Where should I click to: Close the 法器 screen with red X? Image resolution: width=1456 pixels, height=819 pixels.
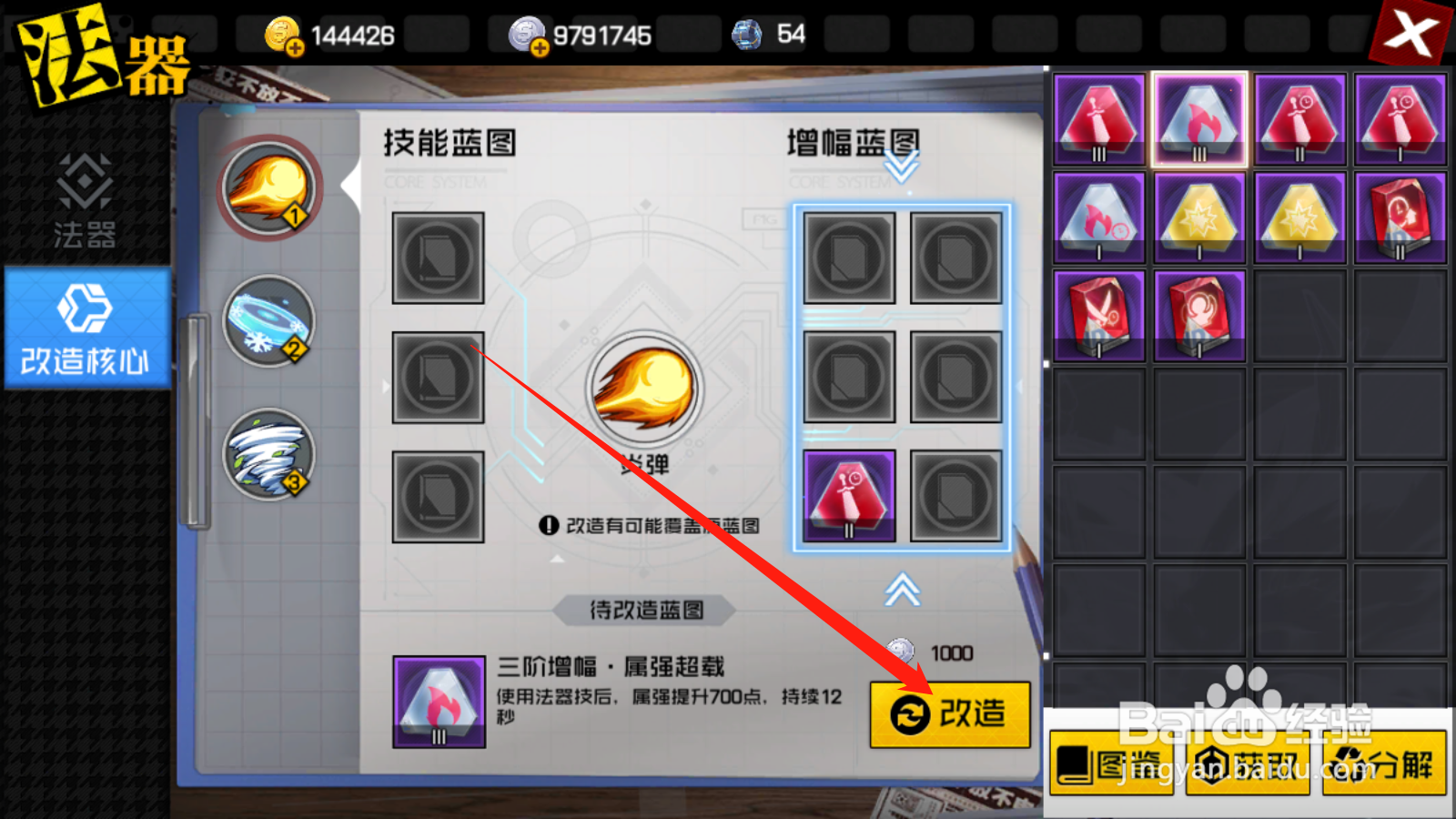(1410, 34)
